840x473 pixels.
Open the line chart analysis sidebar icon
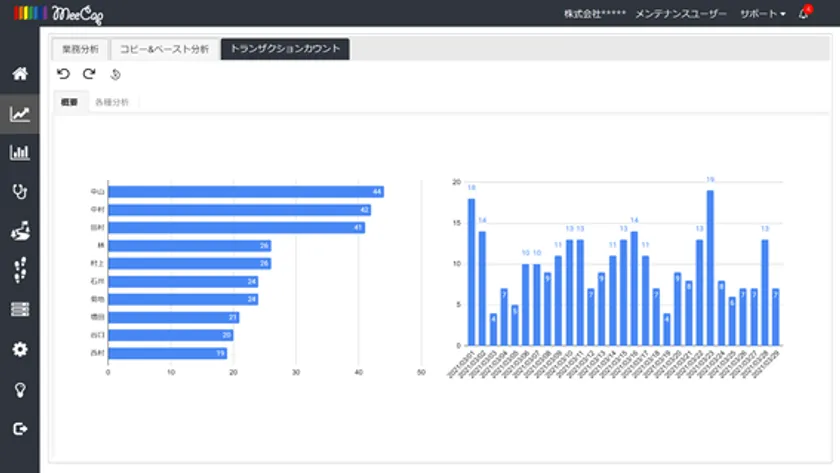coord(19,114)
